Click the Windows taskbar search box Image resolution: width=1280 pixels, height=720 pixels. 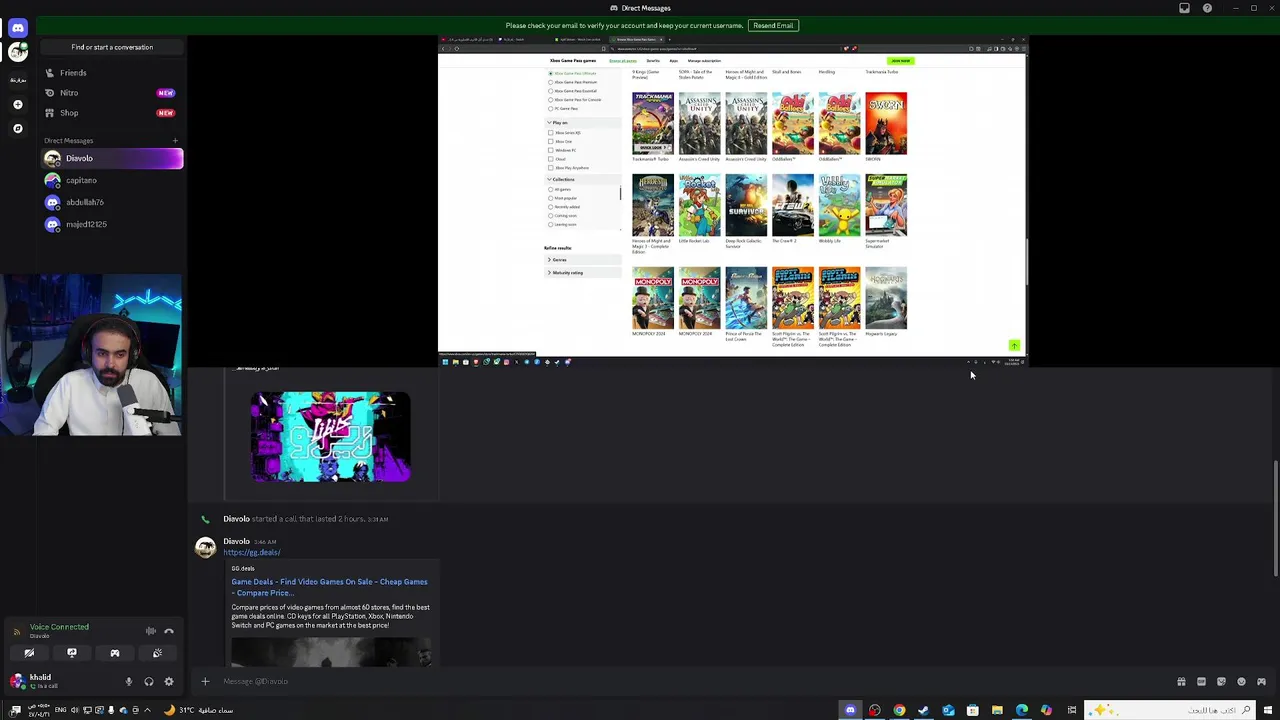point(1172,711)
